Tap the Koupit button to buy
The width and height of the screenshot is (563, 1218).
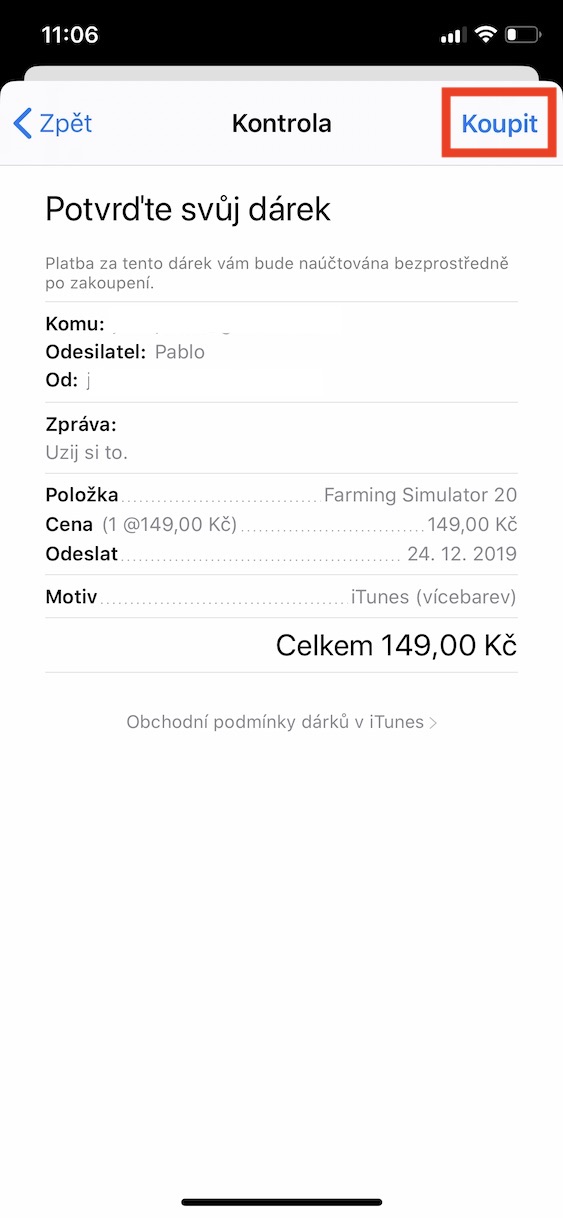pyautogui.click(x=499, y=123)
